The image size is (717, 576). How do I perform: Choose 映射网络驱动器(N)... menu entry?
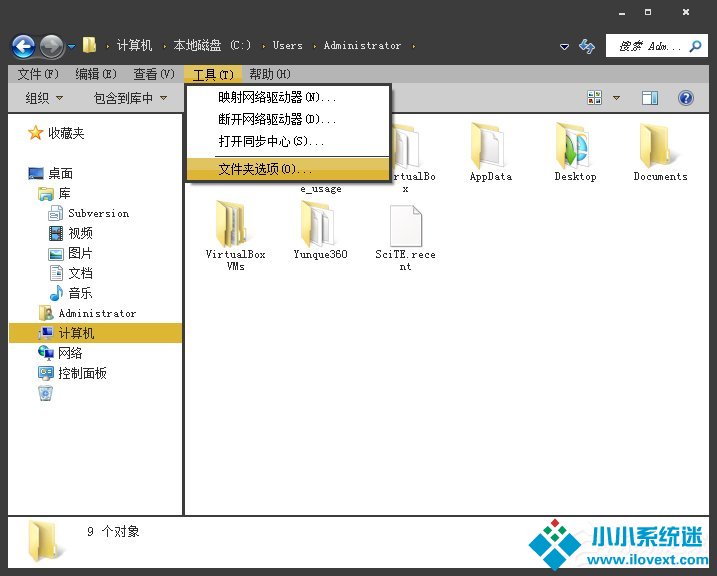288,97
